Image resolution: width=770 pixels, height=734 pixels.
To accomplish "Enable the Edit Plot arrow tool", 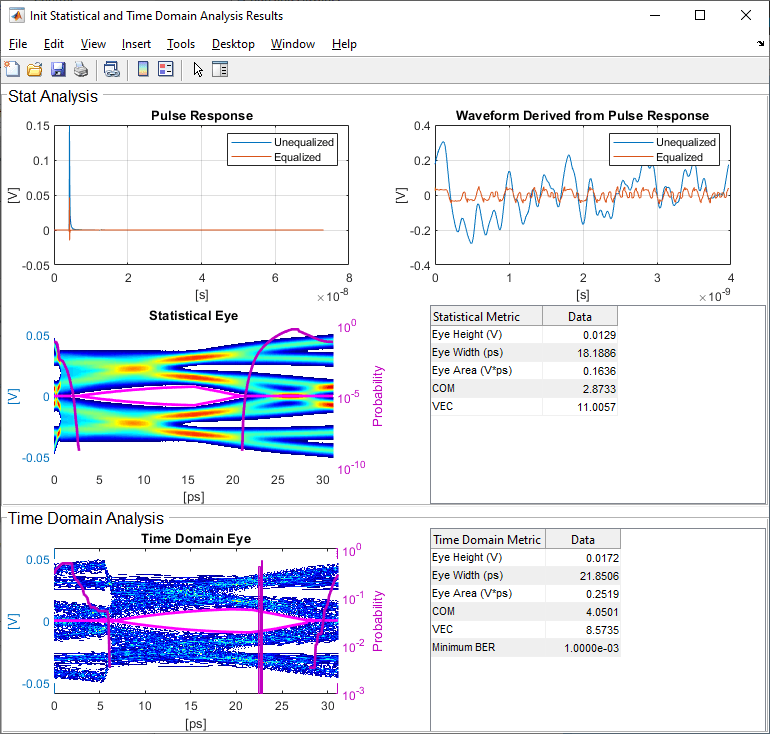I will [x=197, y=69].
